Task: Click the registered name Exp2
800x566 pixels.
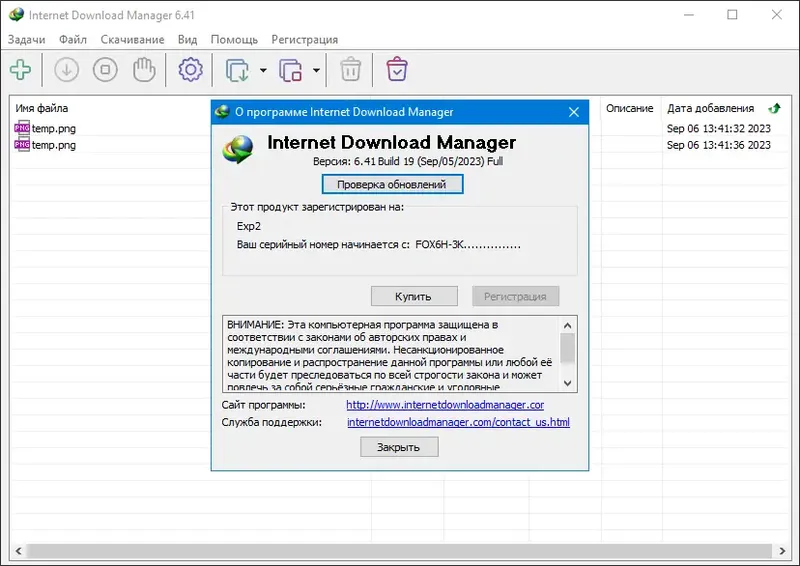Action: tap(249, 226)
